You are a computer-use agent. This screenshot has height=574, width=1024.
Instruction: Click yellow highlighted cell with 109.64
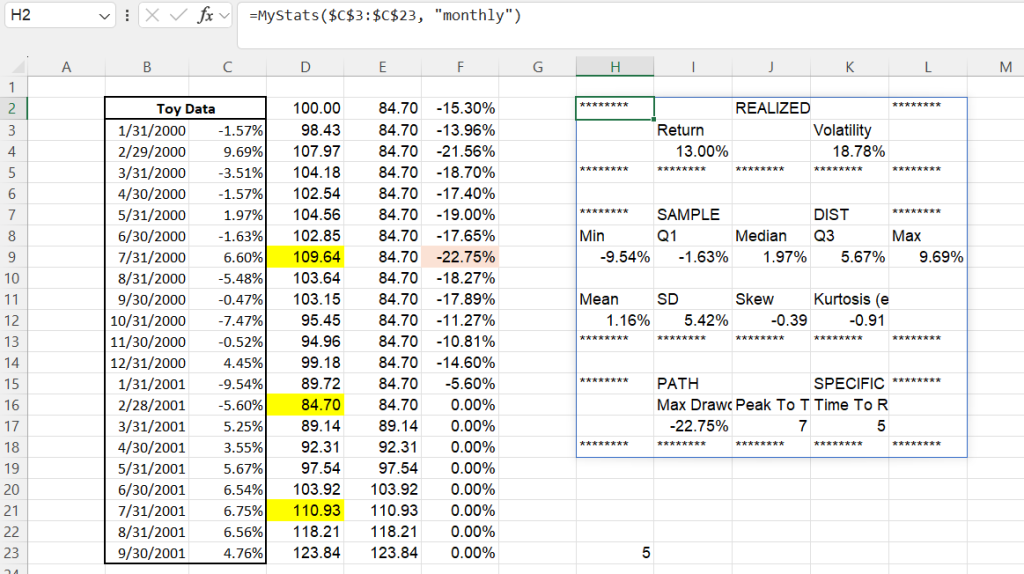305,257
